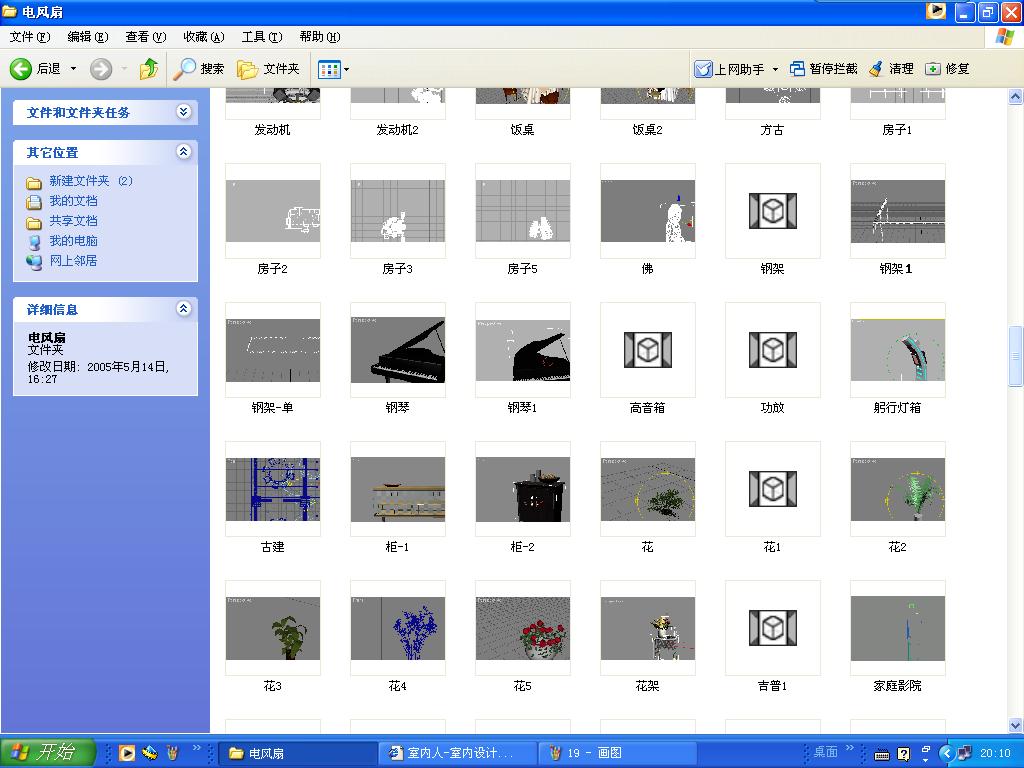Click the 清理 broom icon
Image resolution: width=1024 pixels, height=768 pixels.
[x=876, y=69]
